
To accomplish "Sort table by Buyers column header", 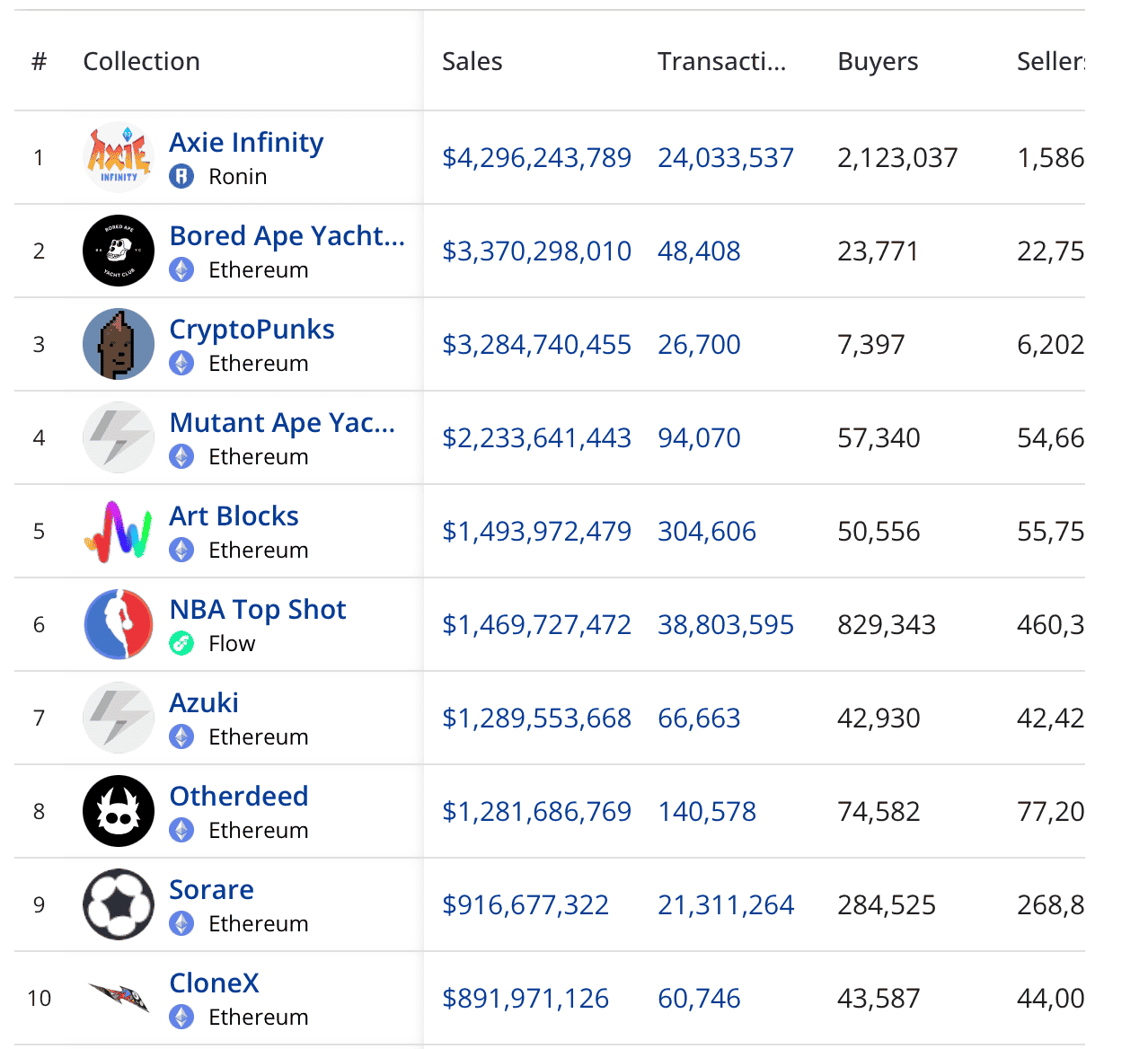I will click(x=878, y=62).
